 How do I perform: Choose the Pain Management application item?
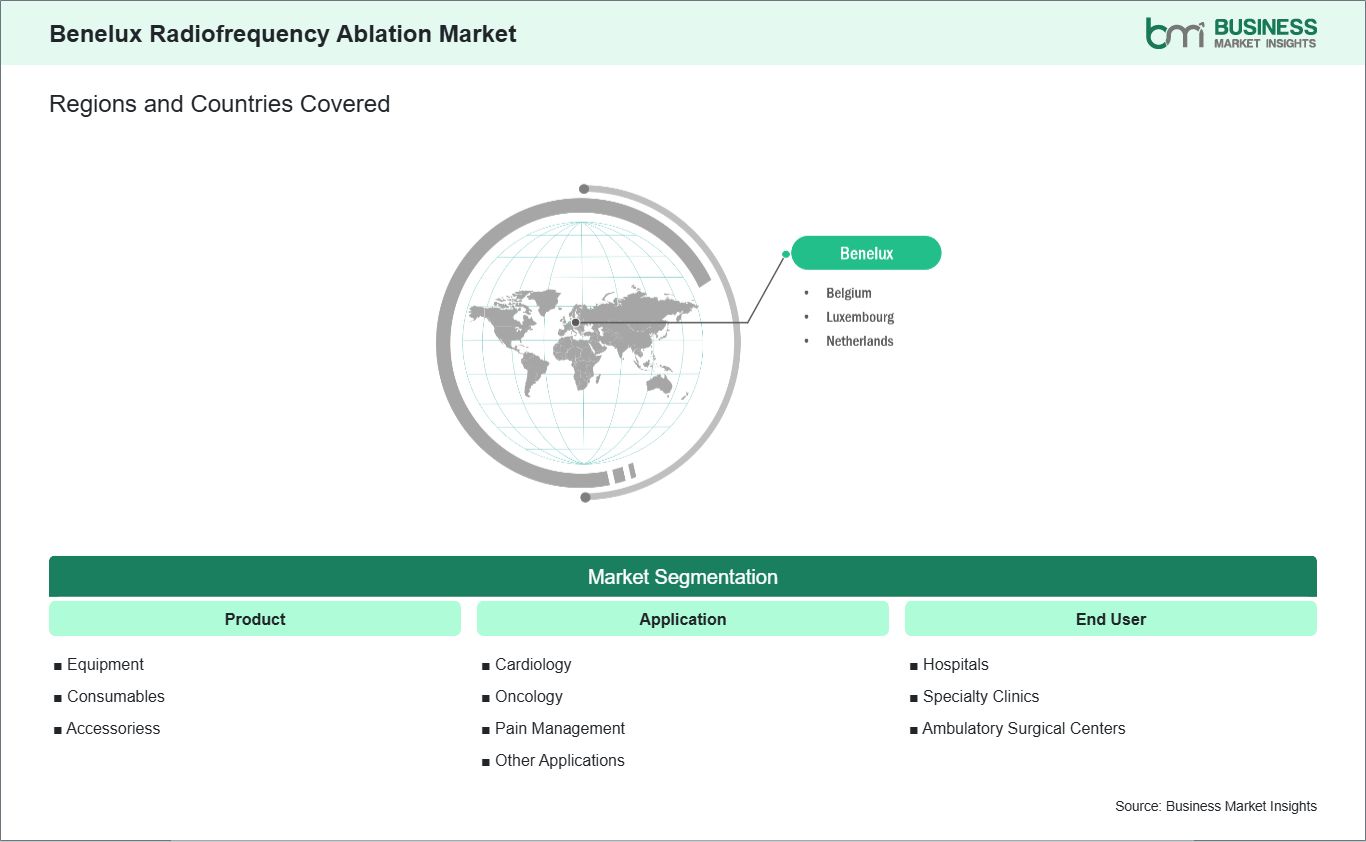pyautogui.click(x=560, y=728)
